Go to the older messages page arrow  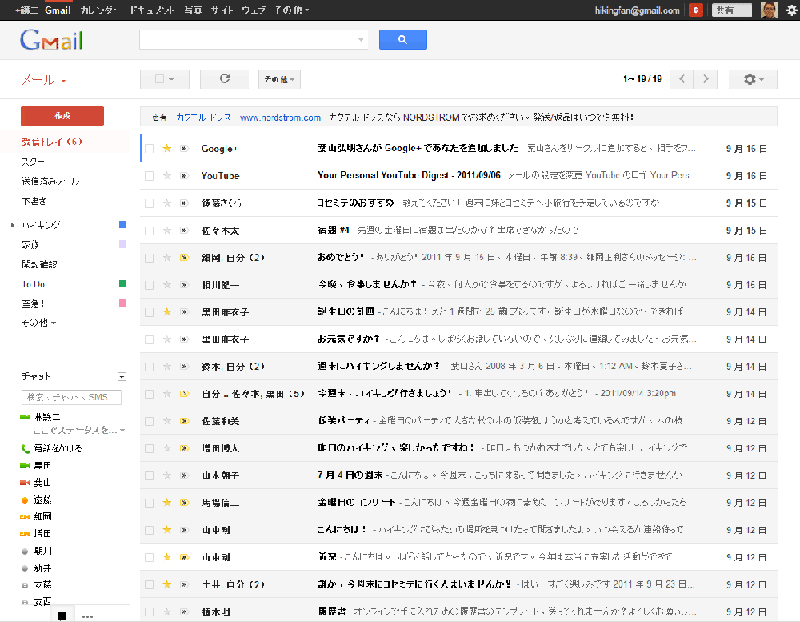pos(706,79)
